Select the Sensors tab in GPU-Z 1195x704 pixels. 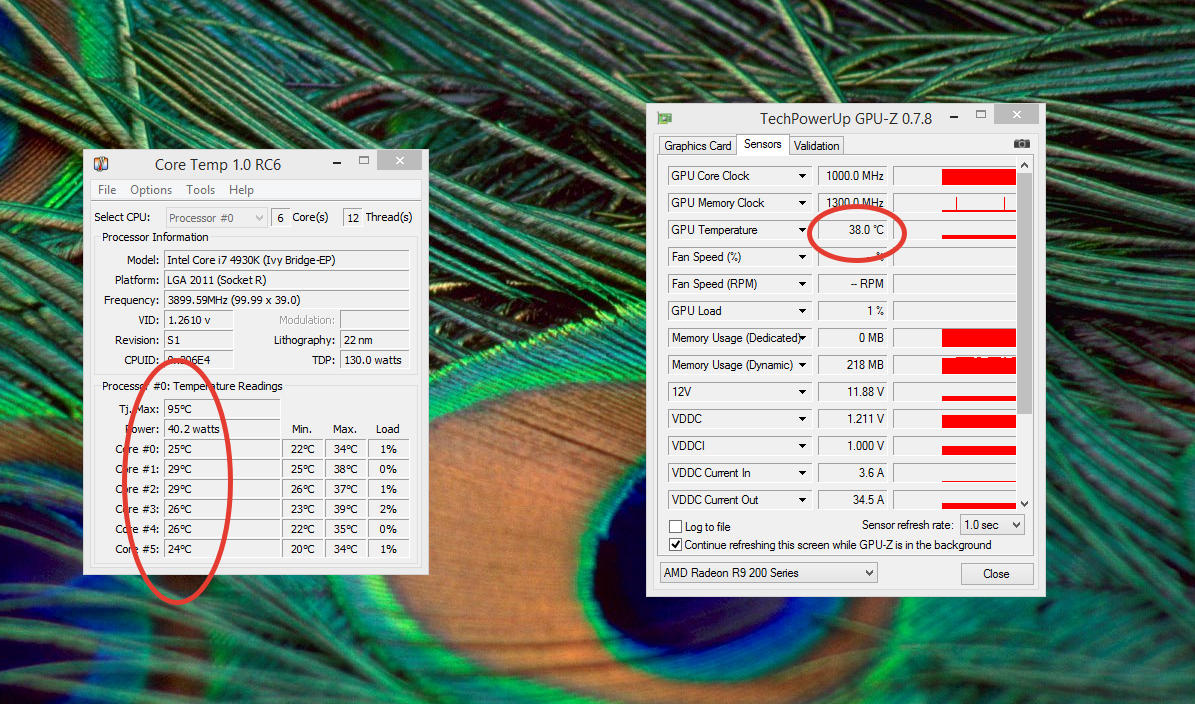click(762, 144)
